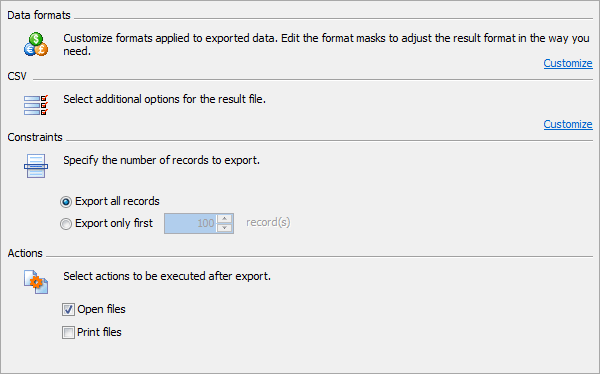The width and height of the screenshot is (600, 374).
Task: Click the CSV options checklist icon
Action: tap(36, 105)
